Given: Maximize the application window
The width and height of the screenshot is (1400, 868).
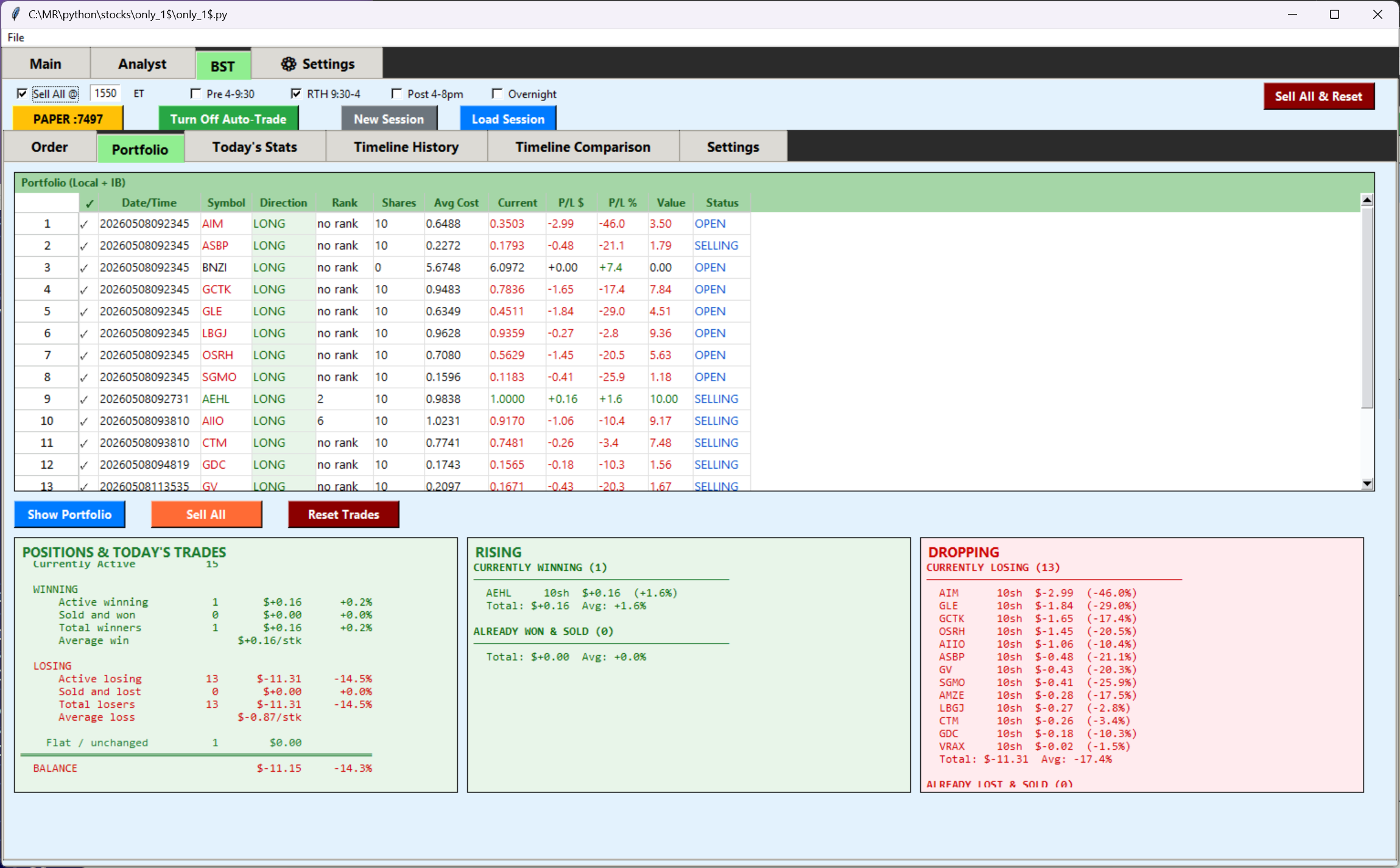Looking at the screenshot, I should click(1334, 14).
